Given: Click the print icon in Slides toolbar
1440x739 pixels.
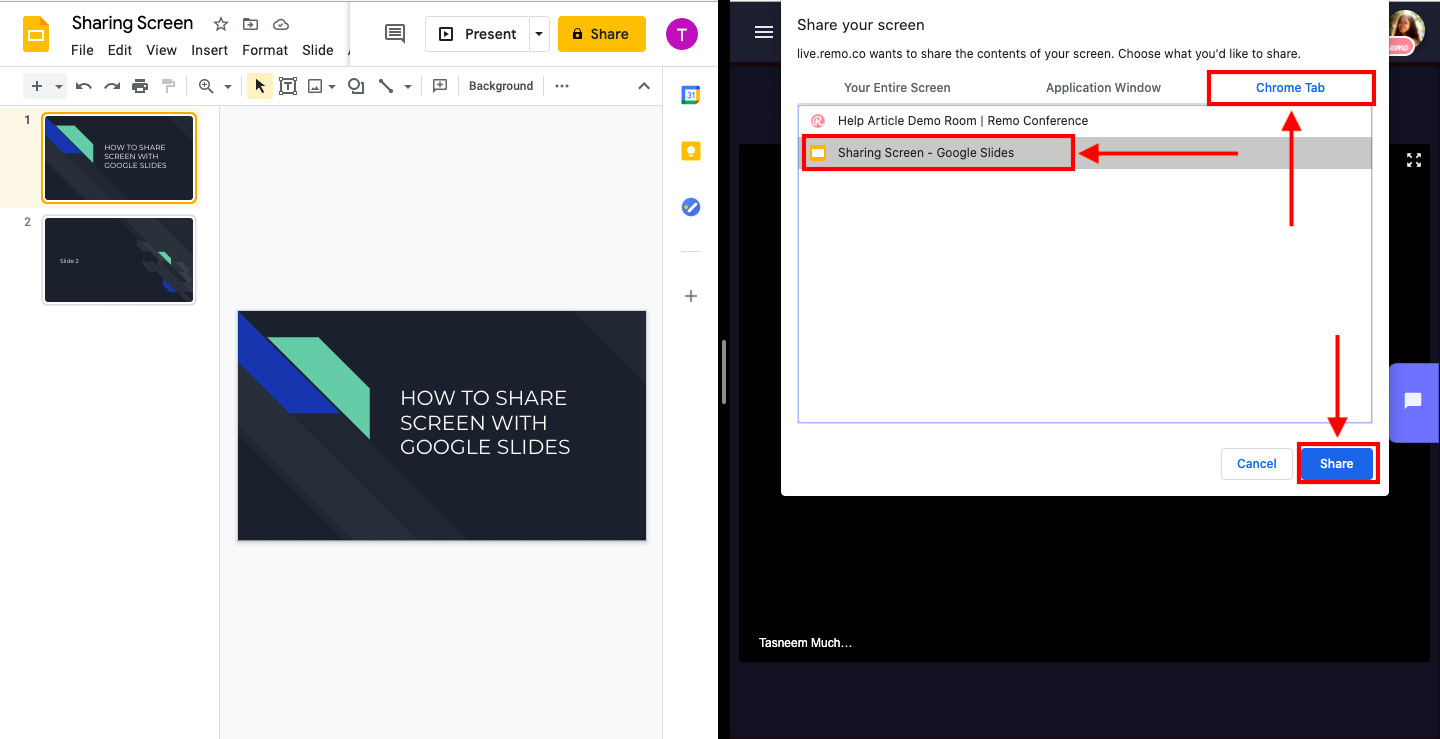Looking at the screenshot, I should [x=140, y=86].
